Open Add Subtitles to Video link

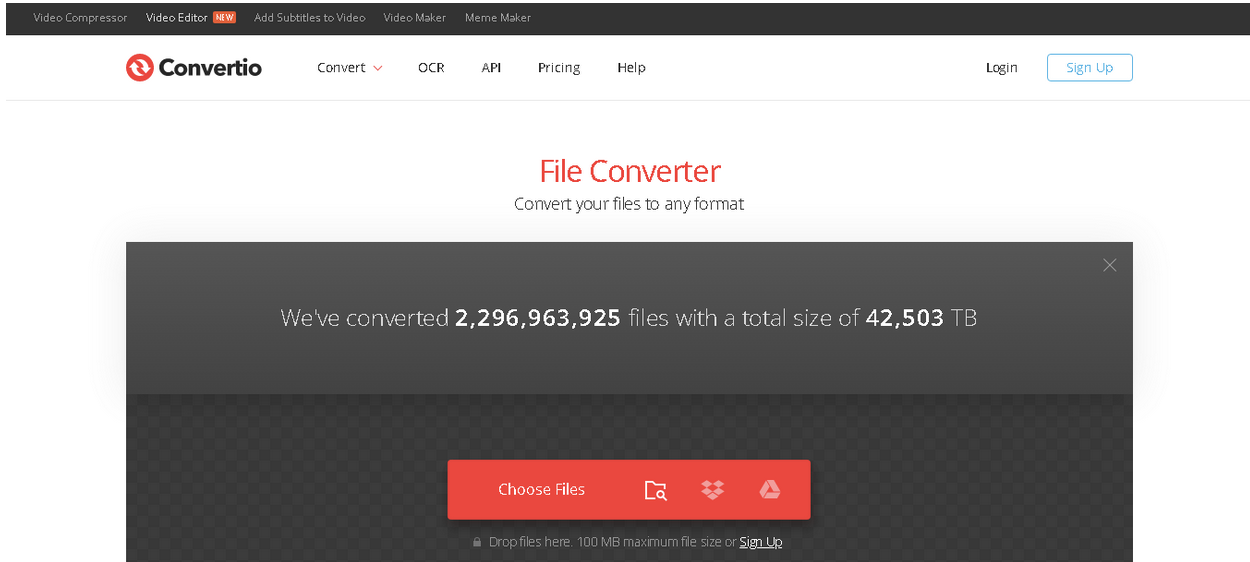click(x=309, y=18)
